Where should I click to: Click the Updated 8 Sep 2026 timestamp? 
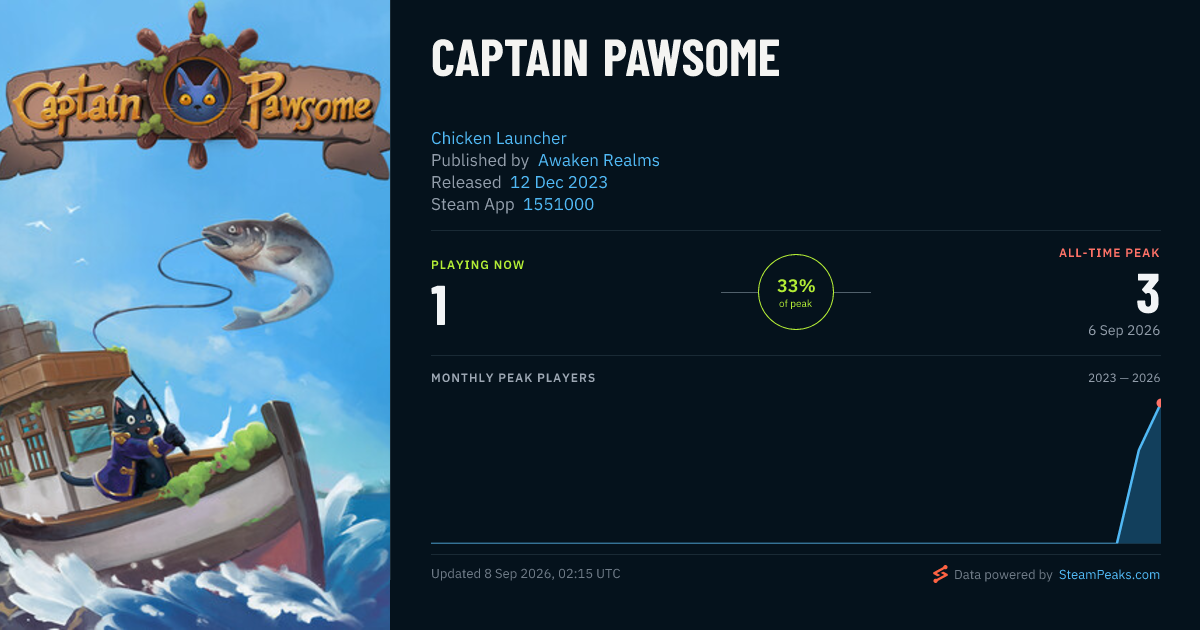[526, 574]
